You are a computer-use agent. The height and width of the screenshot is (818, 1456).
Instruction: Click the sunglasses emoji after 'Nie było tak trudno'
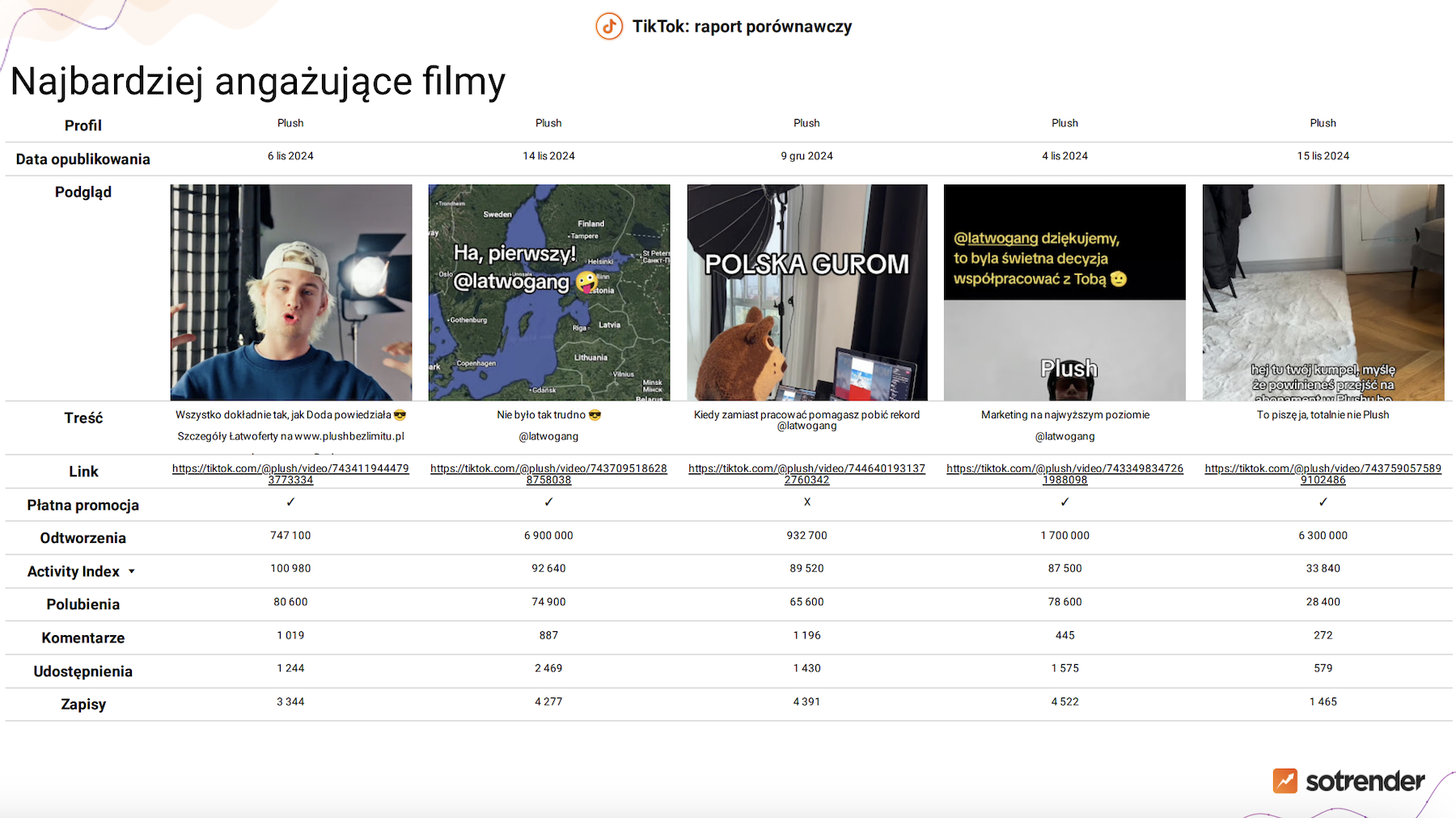(x=596, y=414)
